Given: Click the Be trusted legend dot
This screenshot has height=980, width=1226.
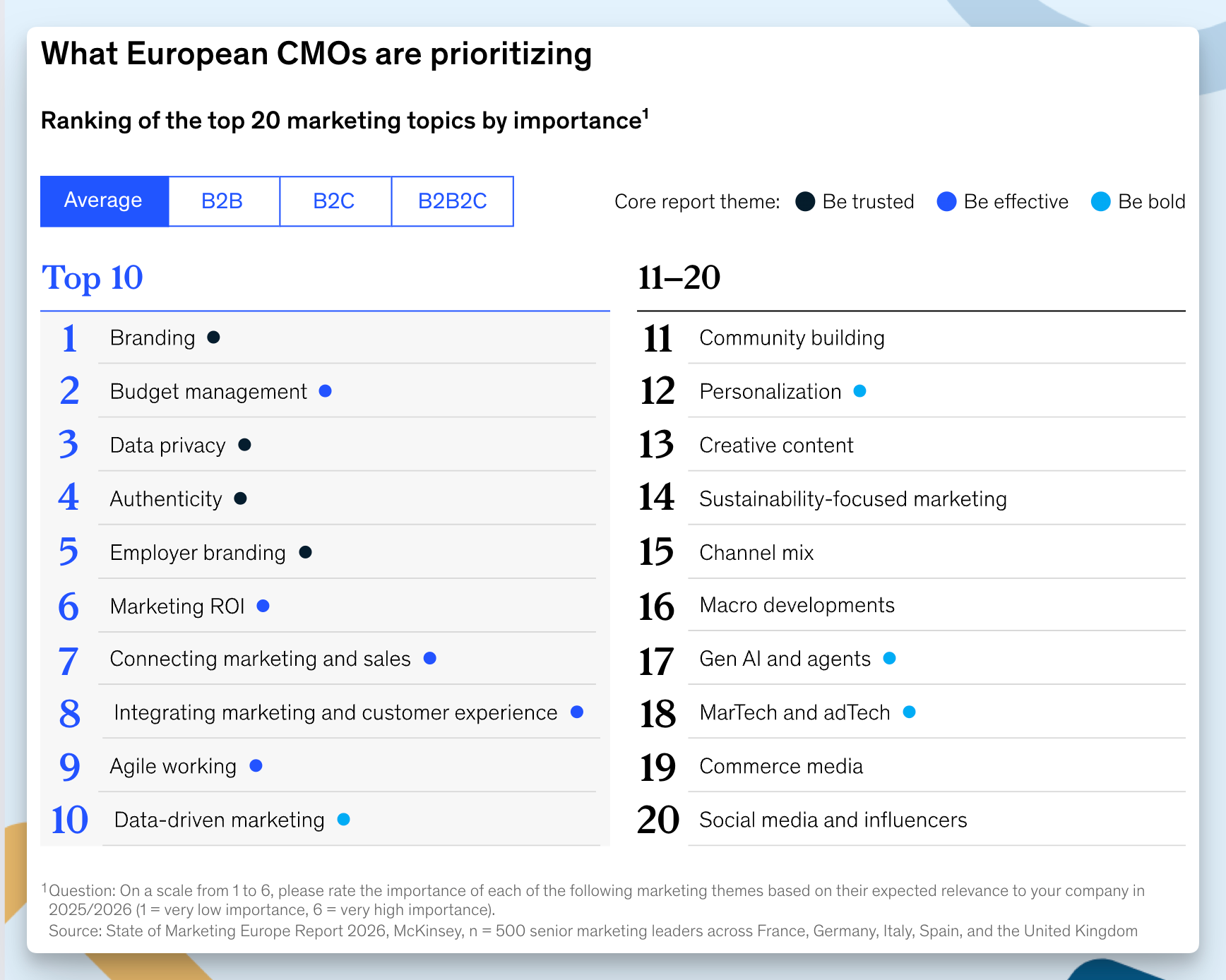Looking at the screenshot, I should (805, 202).
